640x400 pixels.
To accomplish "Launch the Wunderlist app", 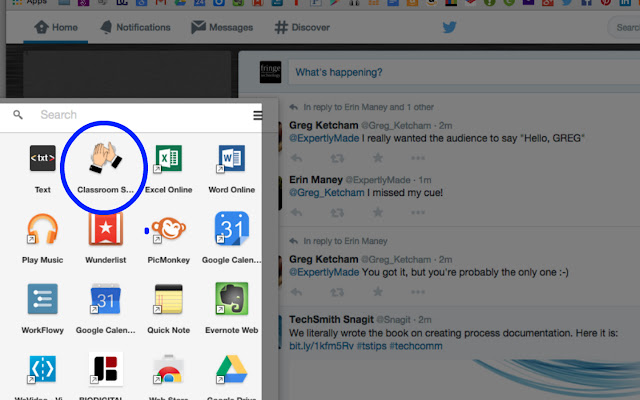I will coord(105,229).
